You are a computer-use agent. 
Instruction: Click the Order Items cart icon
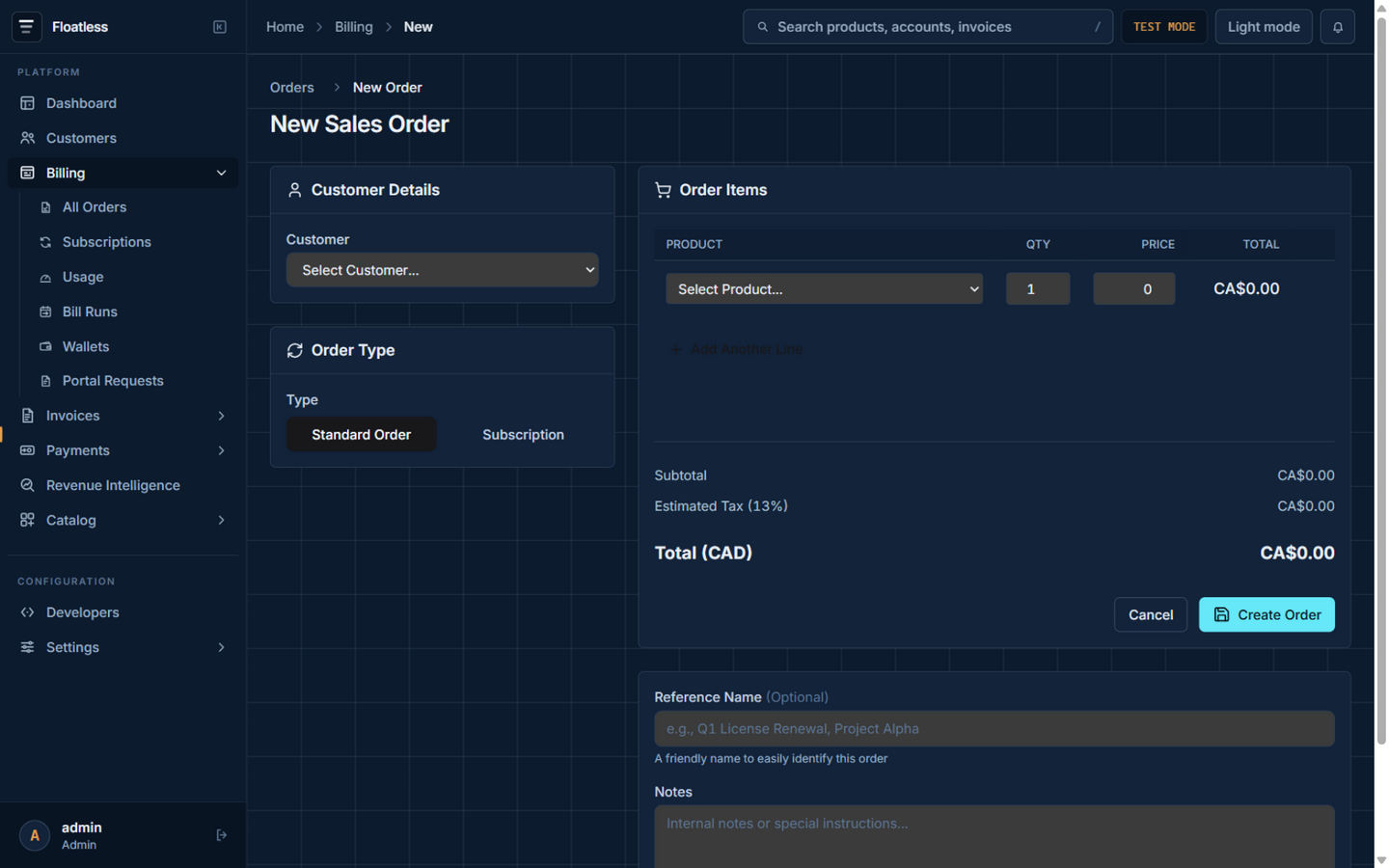click(x=663, y=190)
